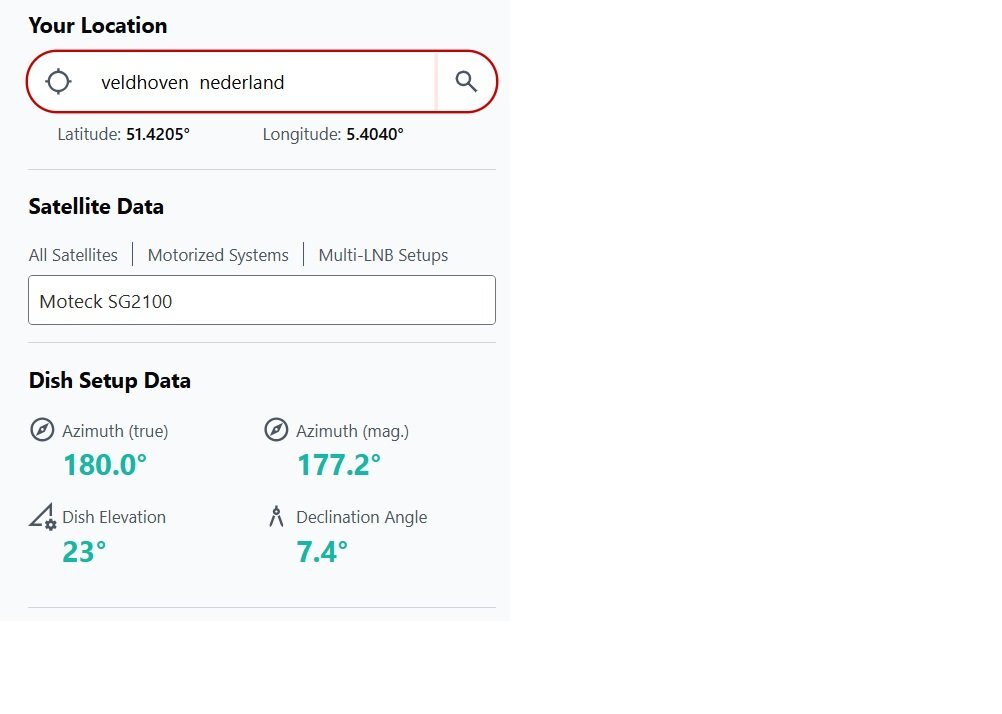1002x714 pixels.
Task: Open the Multi-LNB Setups tab
Action: [x=383, y=255]
